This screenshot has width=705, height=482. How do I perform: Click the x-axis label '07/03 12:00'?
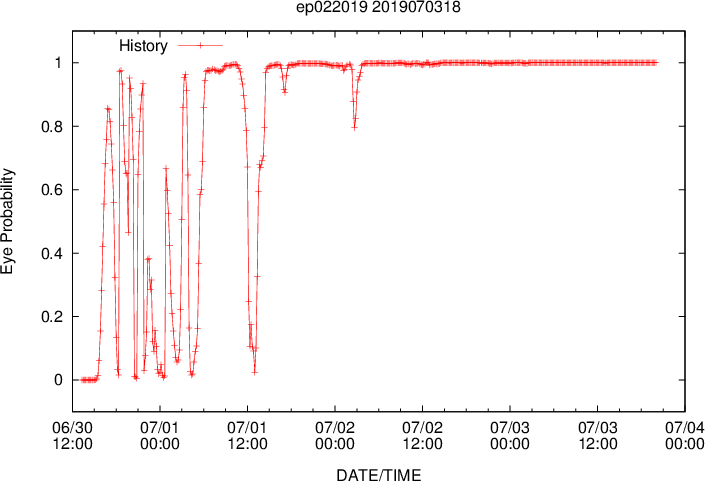tap(598, 436)
